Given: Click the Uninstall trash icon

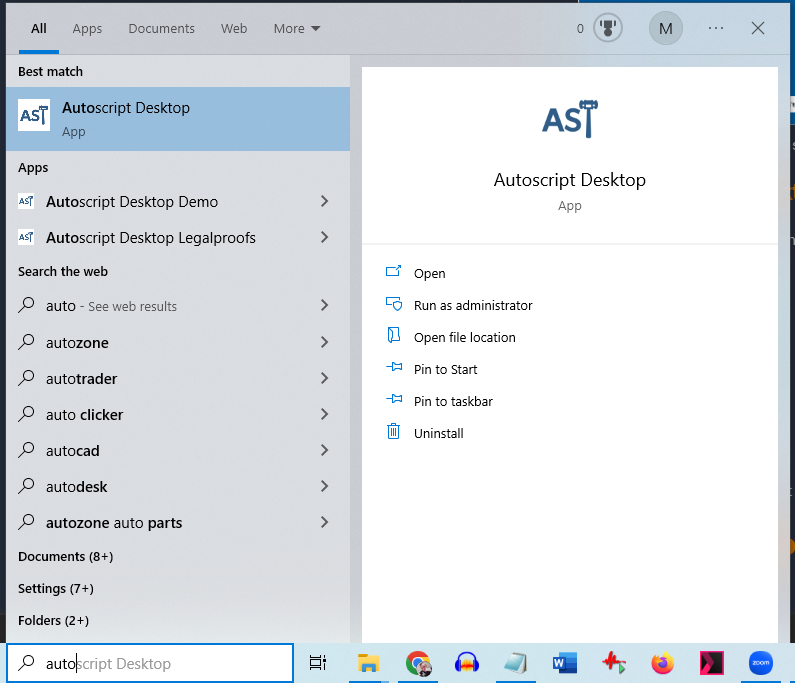Looking at the screenshot, I should pyautogui.click(x=393, y=432).
